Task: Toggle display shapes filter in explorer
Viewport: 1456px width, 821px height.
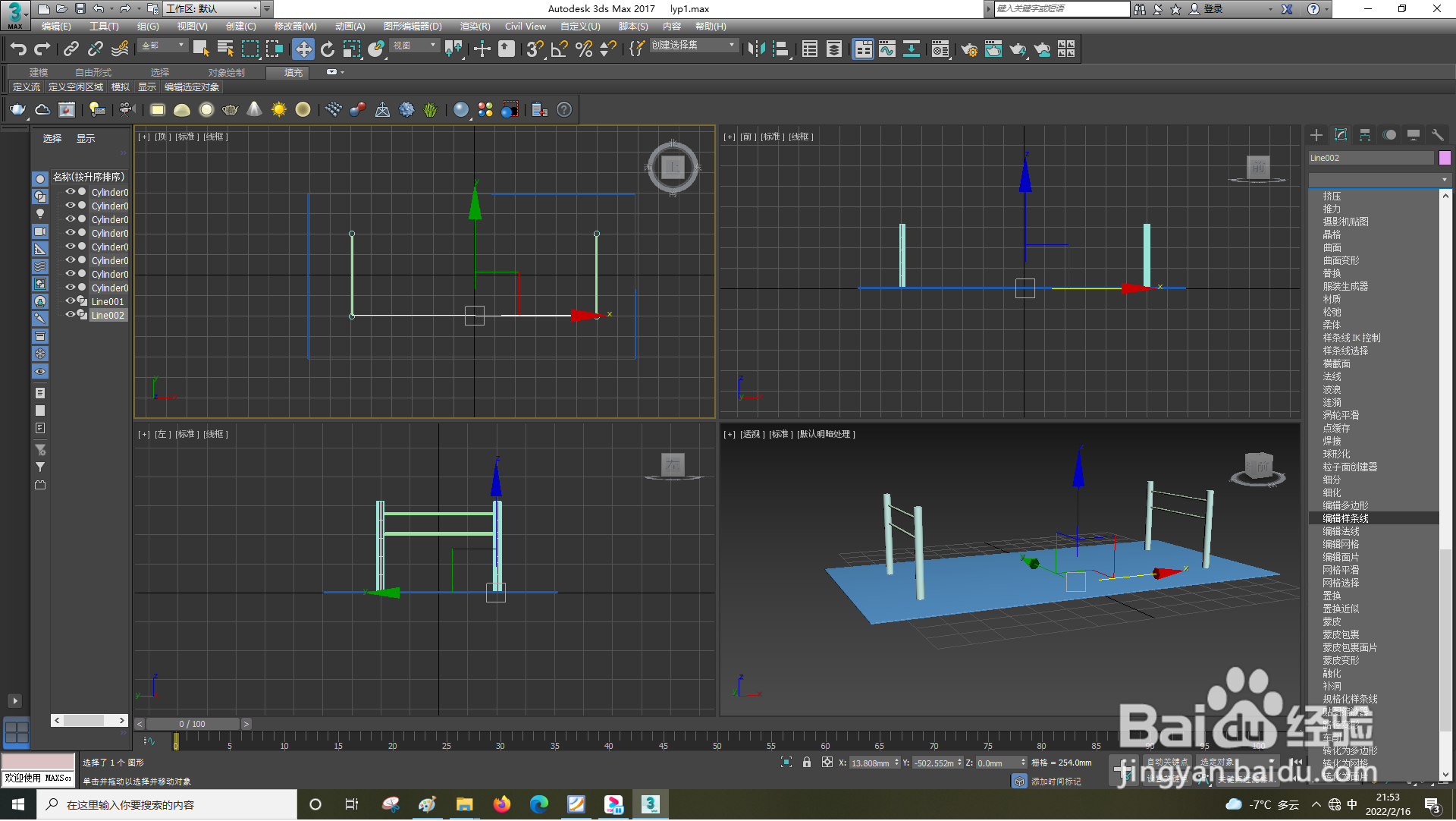Action: [x=40, y=197]
